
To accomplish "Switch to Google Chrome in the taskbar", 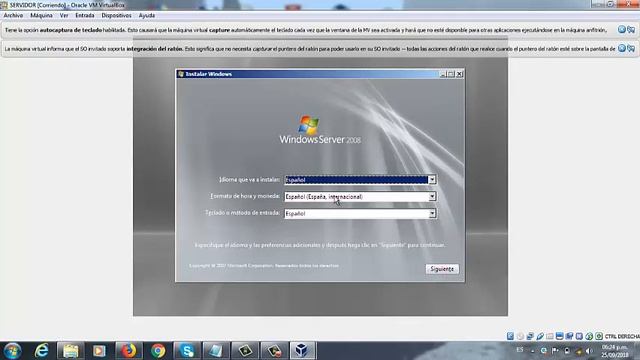I will [158, 351].
